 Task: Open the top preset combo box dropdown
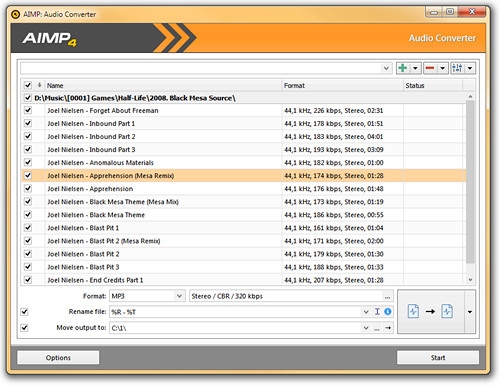[x=386, y=68]
